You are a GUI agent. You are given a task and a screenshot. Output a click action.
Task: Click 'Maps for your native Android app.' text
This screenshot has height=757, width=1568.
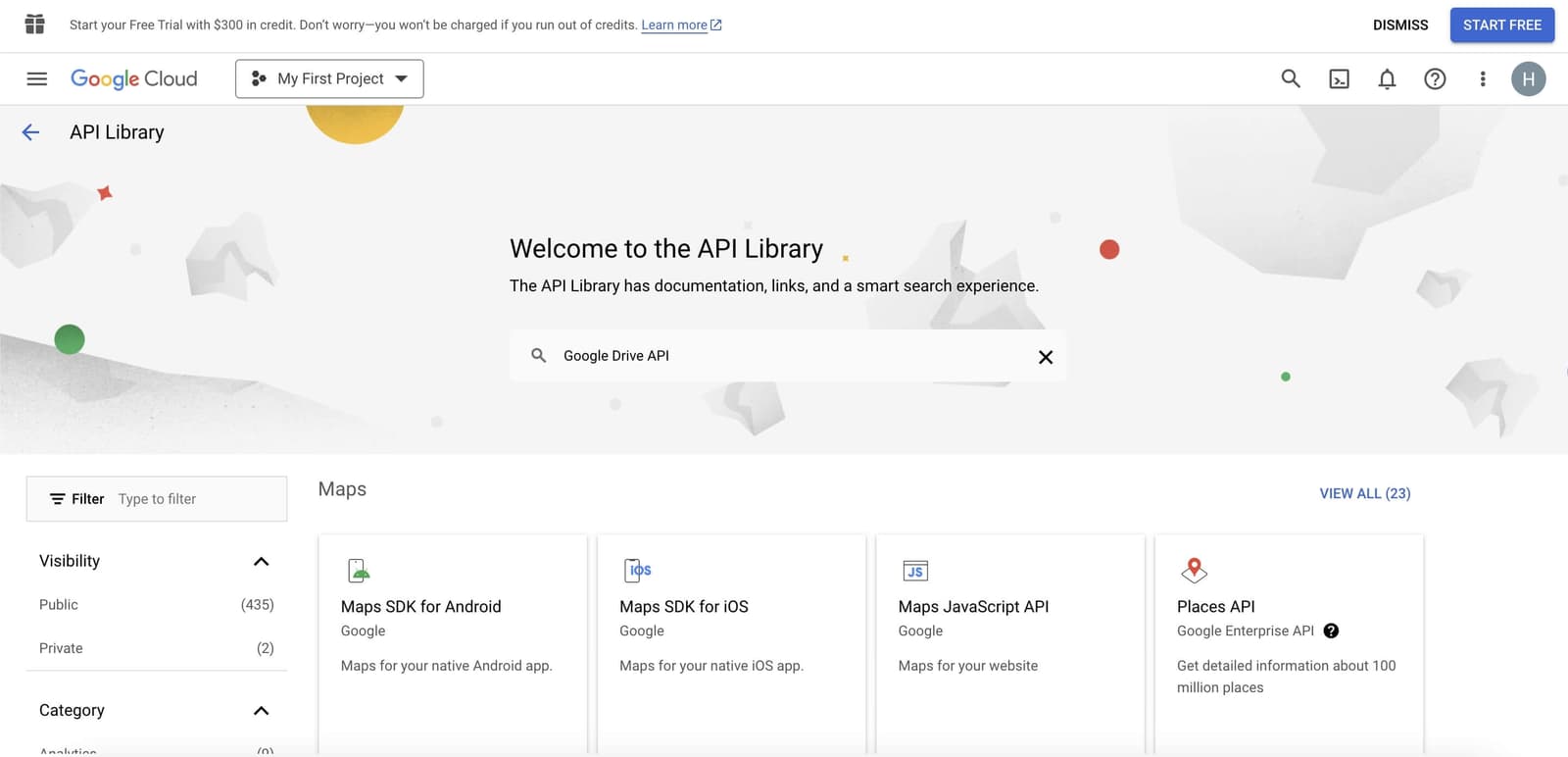(447, 666)
